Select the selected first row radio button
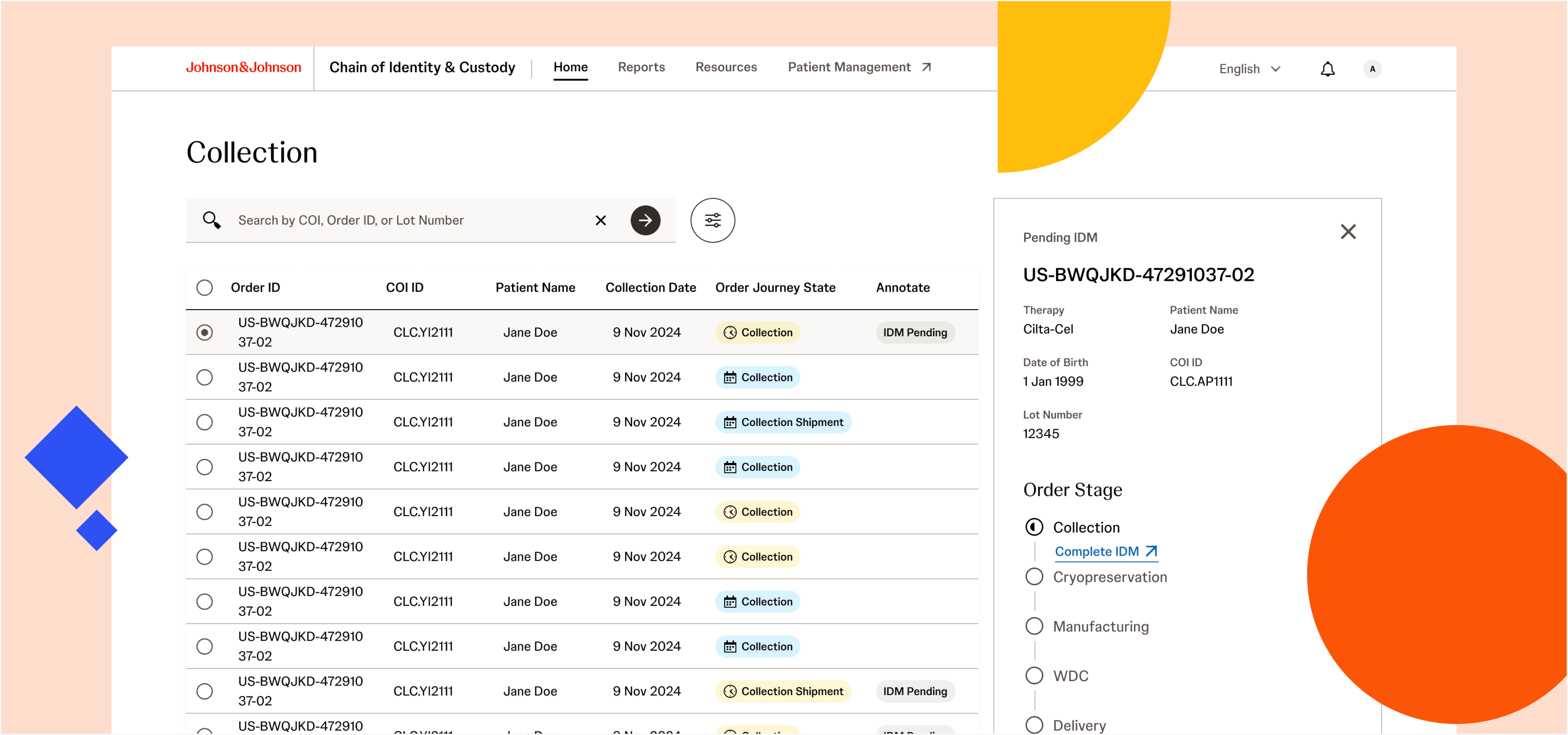The image size is (1568, 735). 205,332
